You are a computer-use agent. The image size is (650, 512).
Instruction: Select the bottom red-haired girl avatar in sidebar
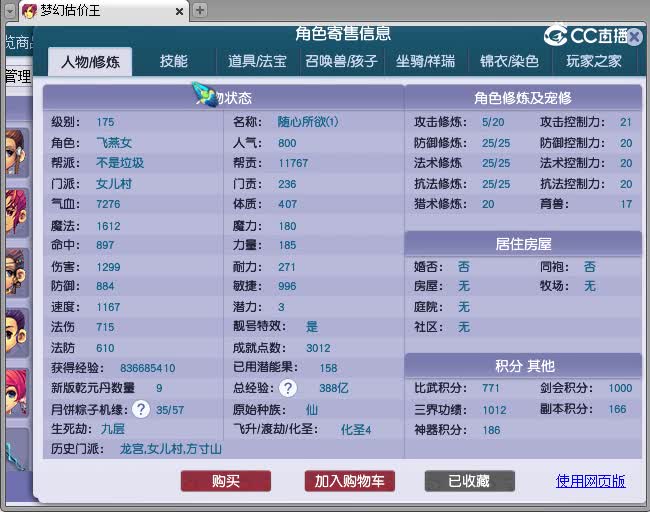tap(17, 393)
